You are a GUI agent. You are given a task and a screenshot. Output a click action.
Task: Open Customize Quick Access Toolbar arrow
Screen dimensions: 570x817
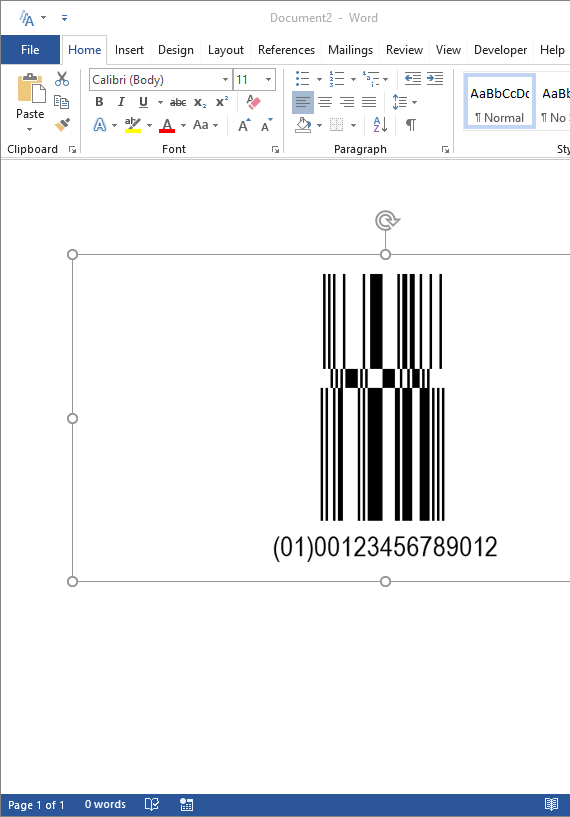point(64,18)
